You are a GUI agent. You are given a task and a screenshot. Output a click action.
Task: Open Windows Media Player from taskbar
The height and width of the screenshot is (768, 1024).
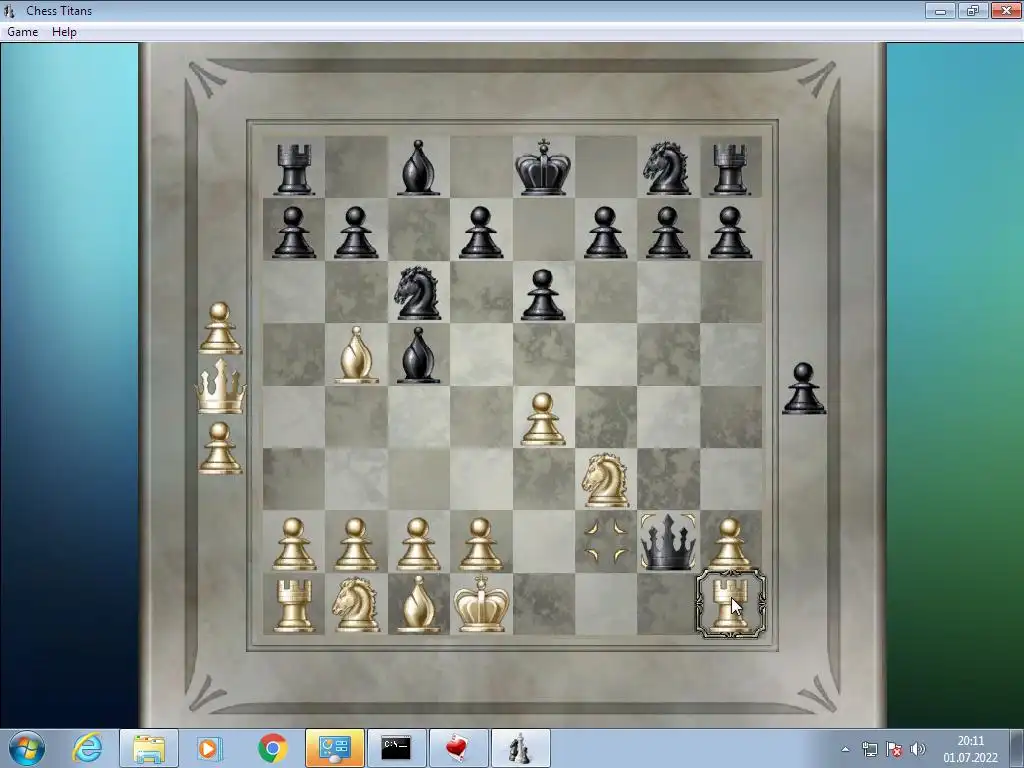(210, 748)
